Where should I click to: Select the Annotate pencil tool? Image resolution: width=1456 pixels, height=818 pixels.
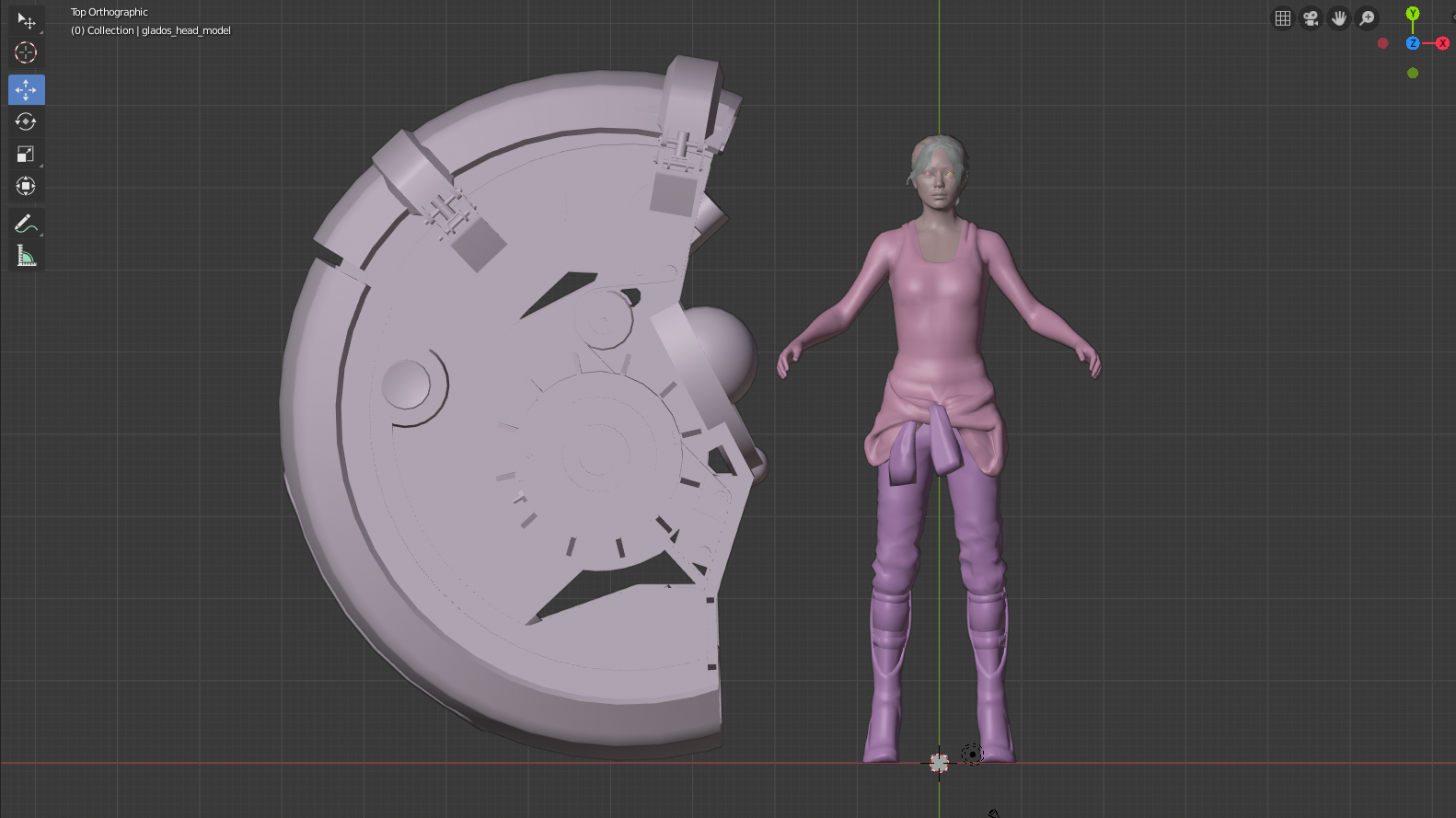26,224
